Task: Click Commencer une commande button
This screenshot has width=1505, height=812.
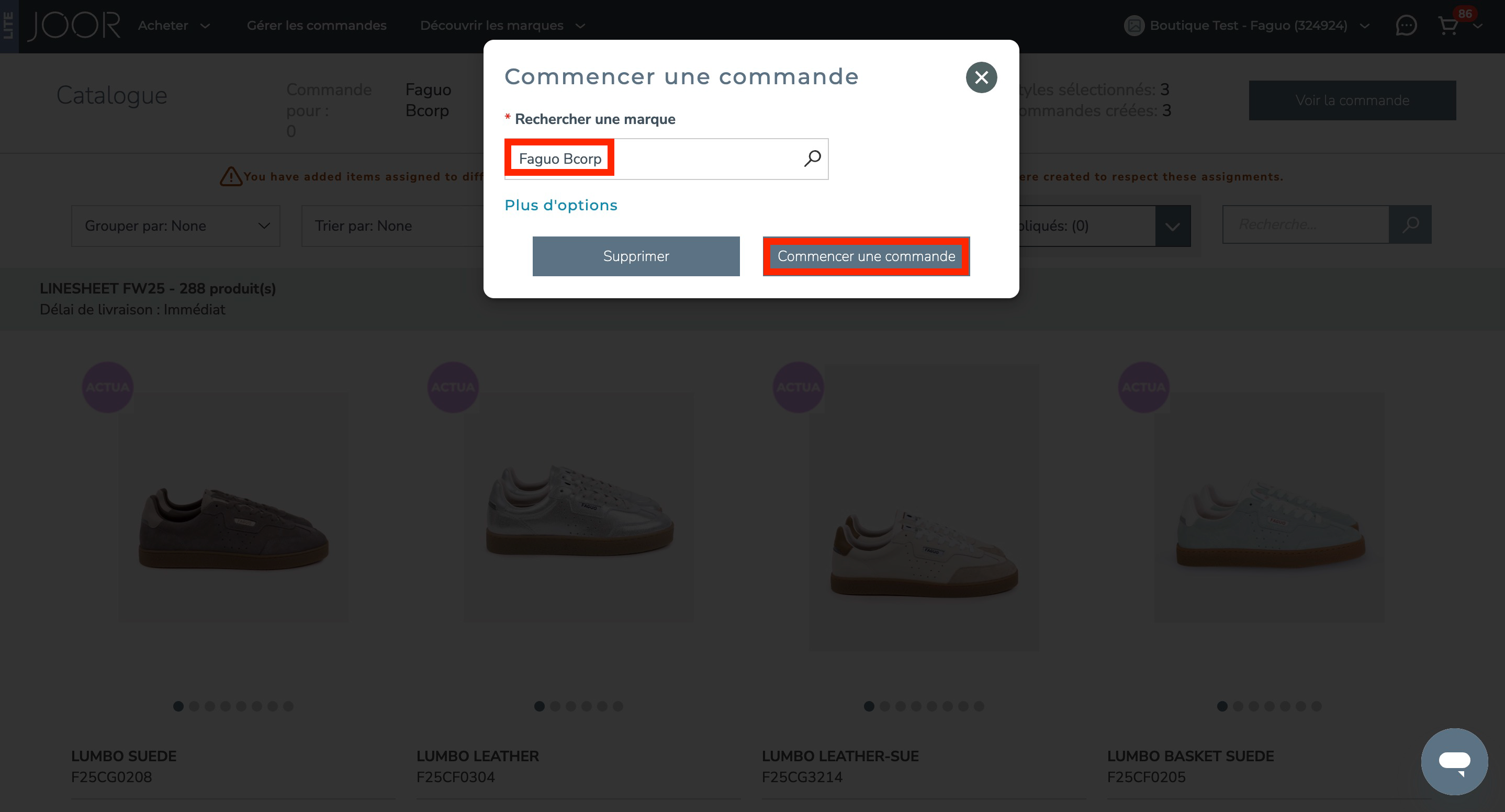Action: [866, 256]
